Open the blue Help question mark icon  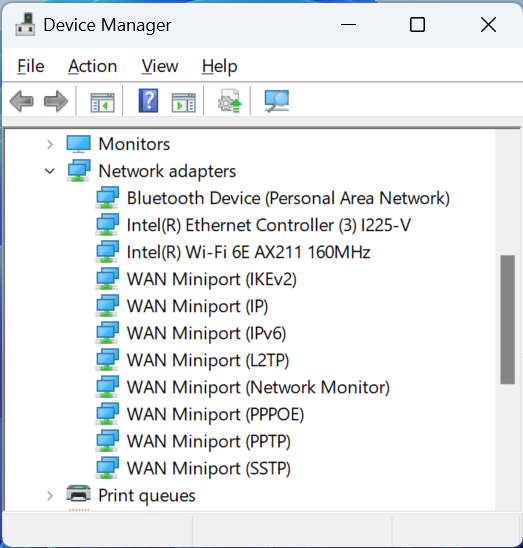(x=149, y=101)
